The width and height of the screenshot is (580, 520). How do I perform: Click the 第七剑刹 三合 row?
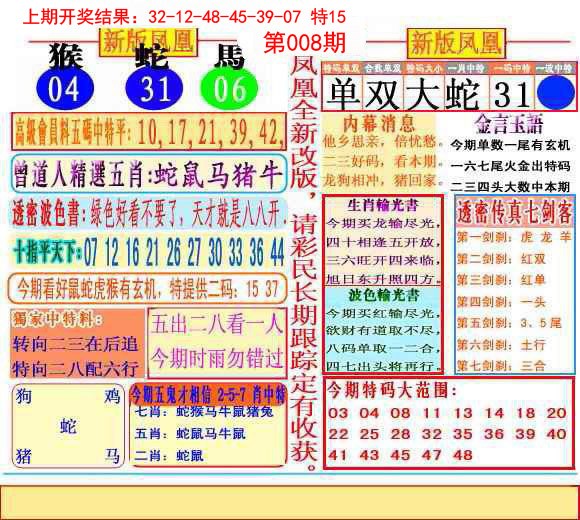[502, 366]
